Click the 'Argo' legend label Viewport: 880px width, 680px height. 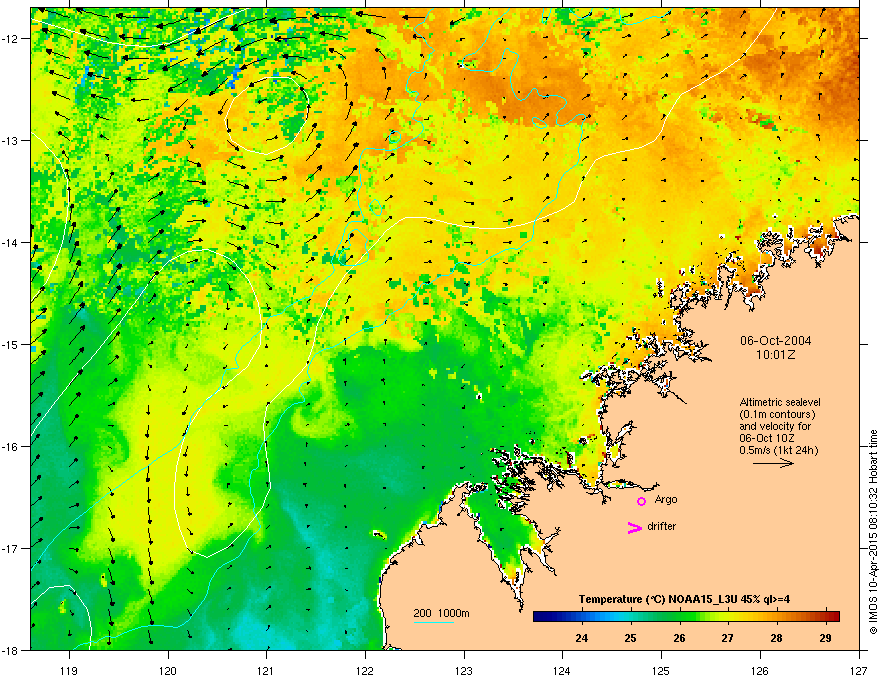click(x=666, y=499)
